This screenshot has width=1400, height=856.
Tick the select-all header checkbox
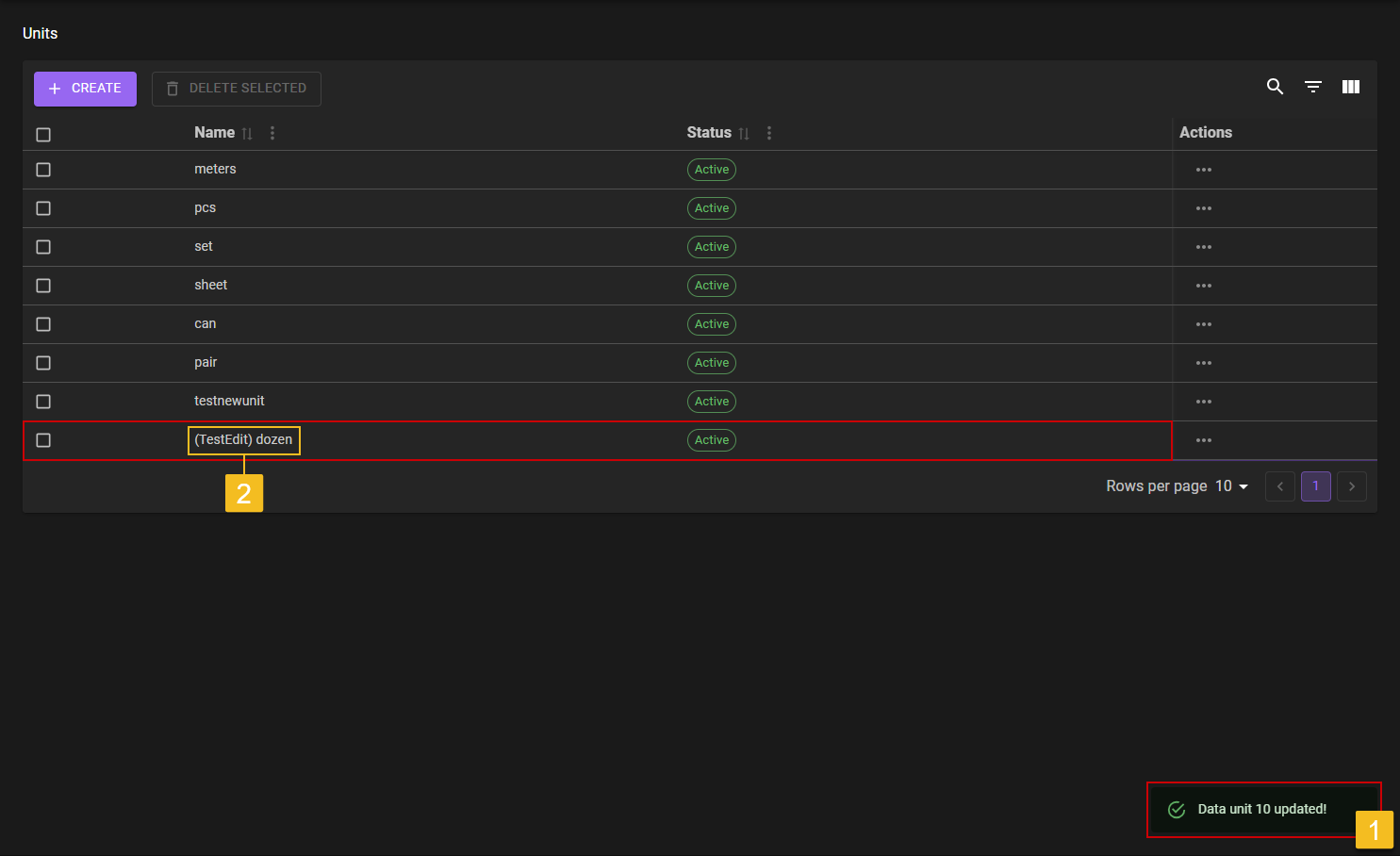[x=43, y=134]
